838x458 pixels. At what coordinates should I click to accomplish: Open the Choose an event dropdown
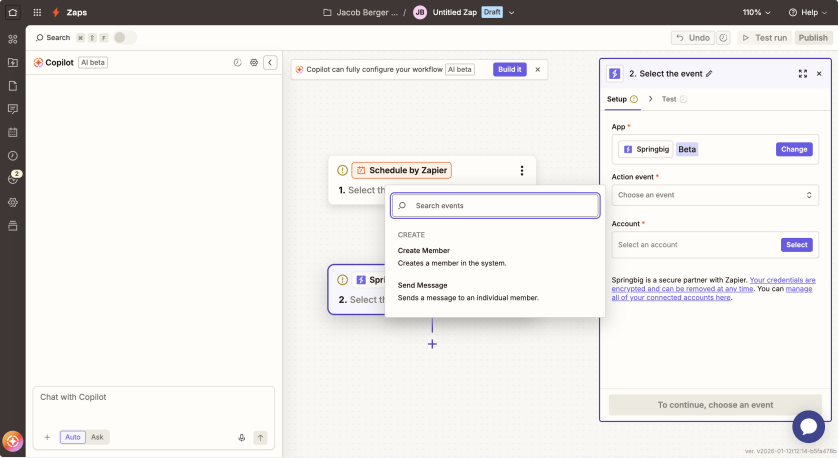(715, 195)
